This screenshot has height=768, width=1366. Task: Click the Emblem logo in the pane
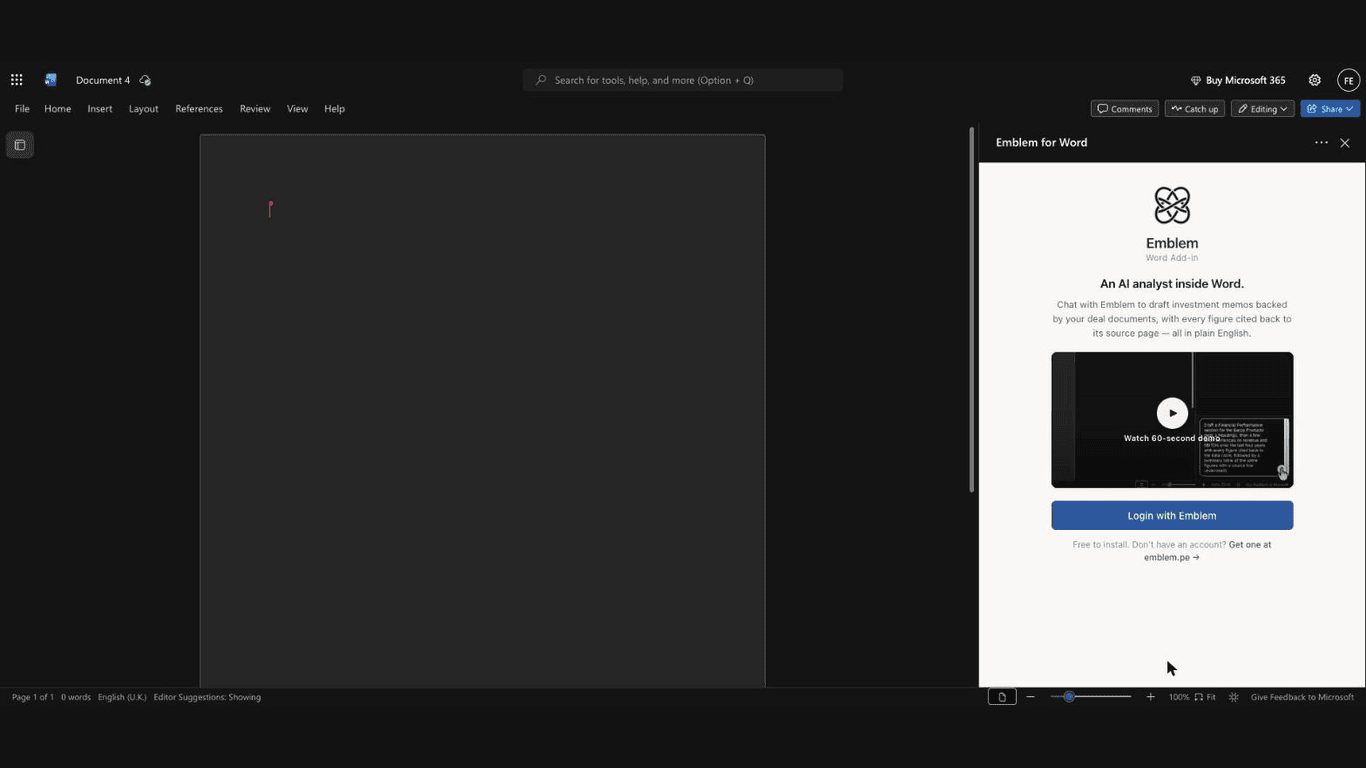pyautogui.click(x=1172, y=206)
